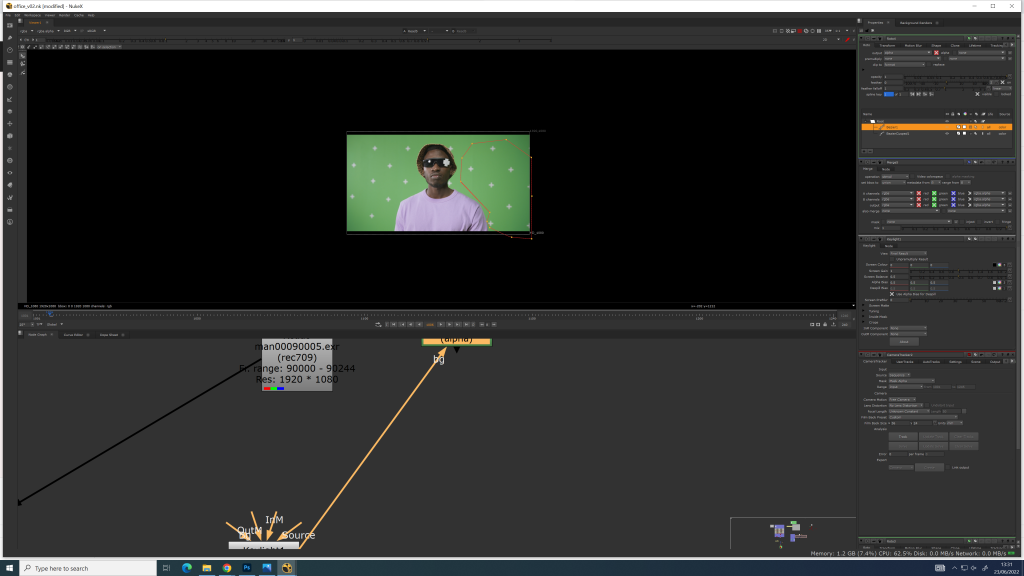Image resolution: width=1024 pixels, height=576 pixels.
Task: Switch to the Background Renders tab
Action: (x=916, y=23)
